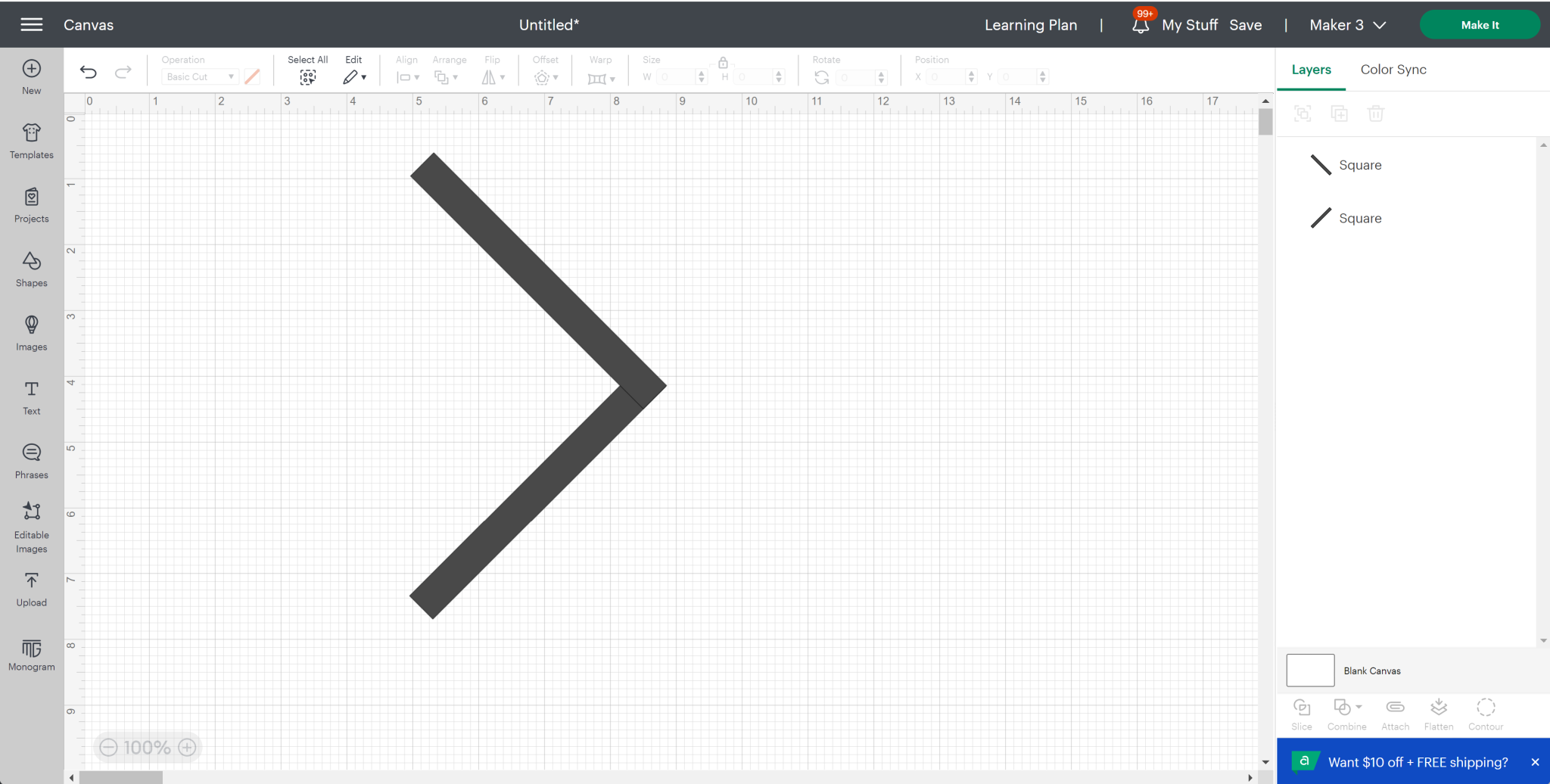
Task: Close the promo banner
Action: coord(1535,762)
